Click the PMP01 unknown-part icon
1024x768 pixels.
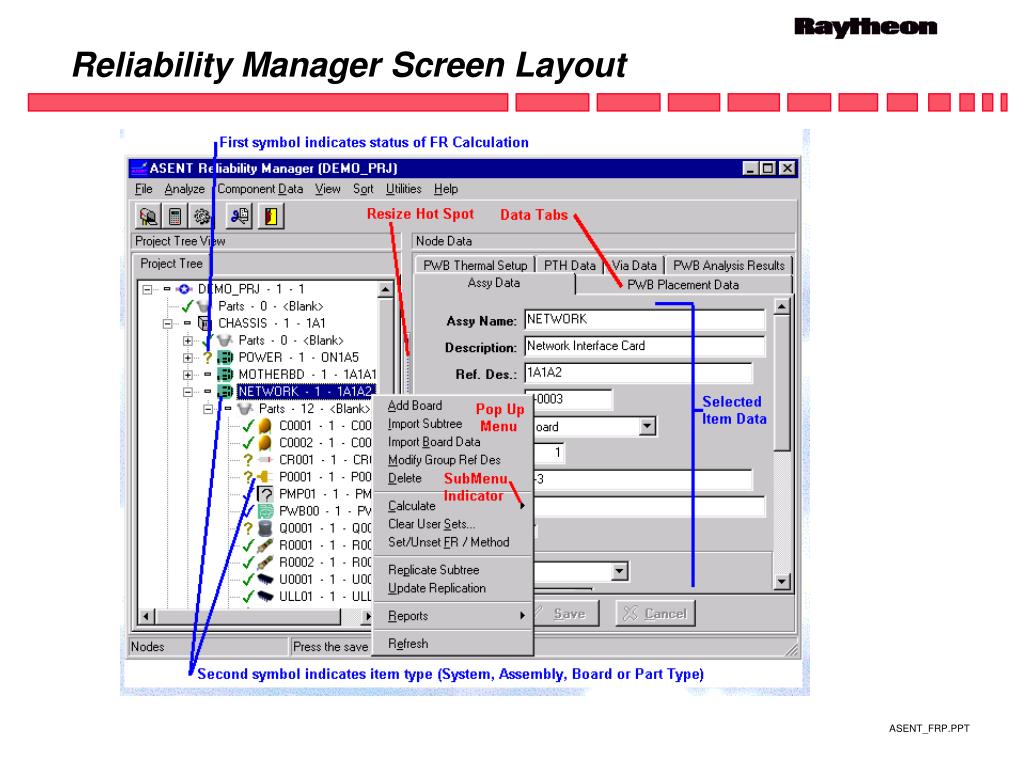(x=265, y=494)
